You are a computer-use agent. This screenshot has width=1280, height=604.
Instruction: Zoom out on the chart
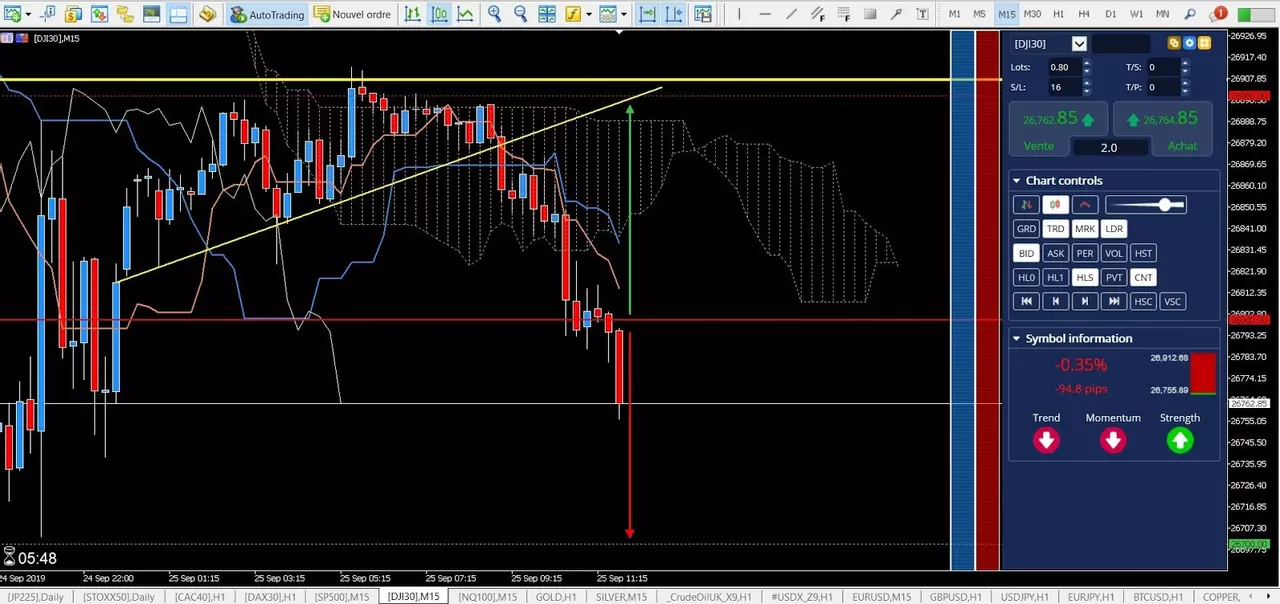[x=521, y=14]
